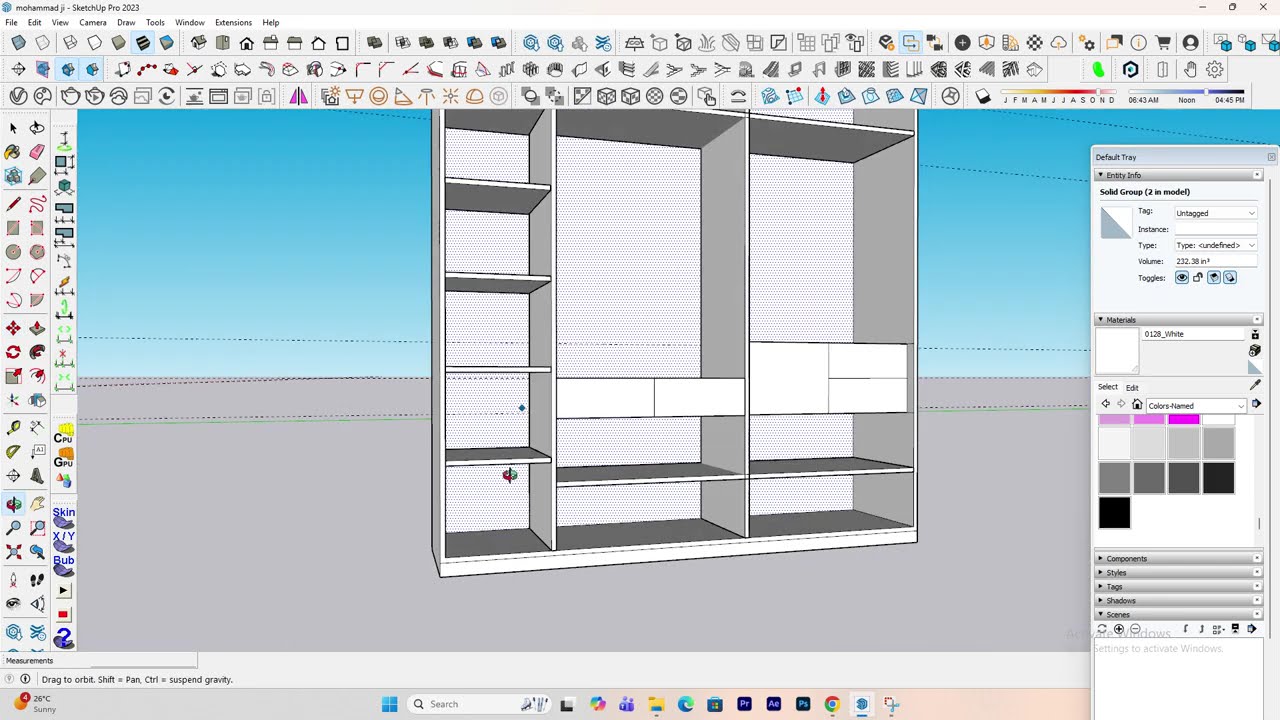The image size is (1280, 720).
Task: Click the materials back arrow
Action: 1105,405
